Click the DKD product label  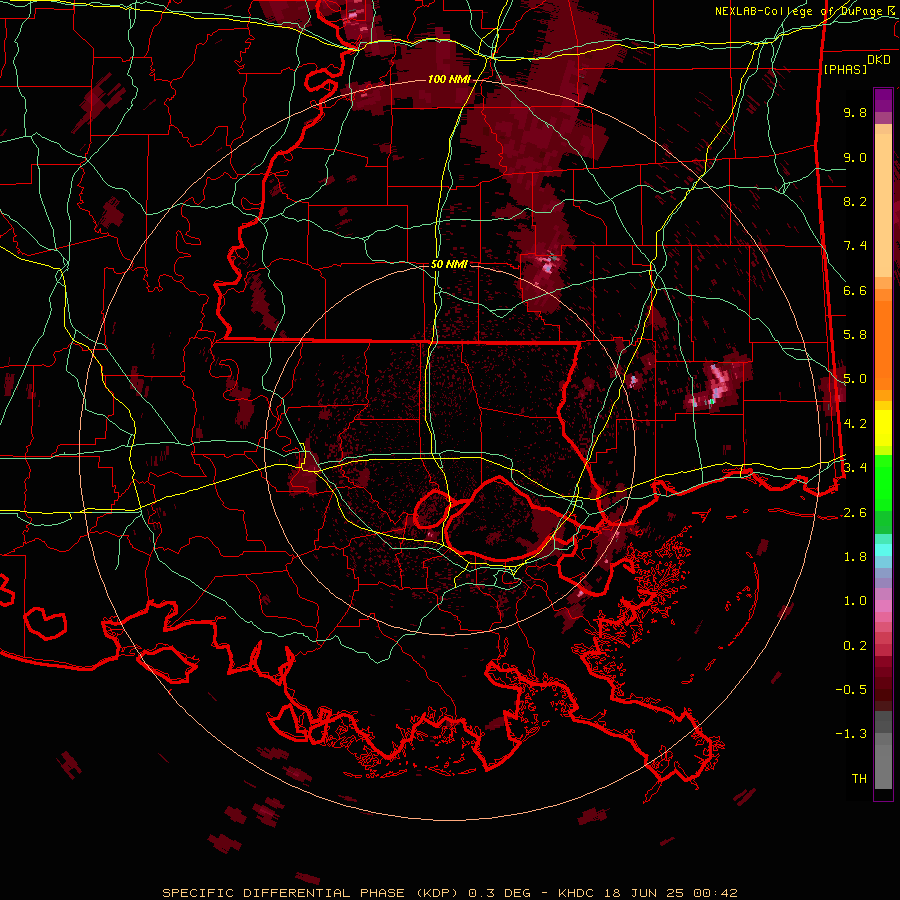point(879,60)
